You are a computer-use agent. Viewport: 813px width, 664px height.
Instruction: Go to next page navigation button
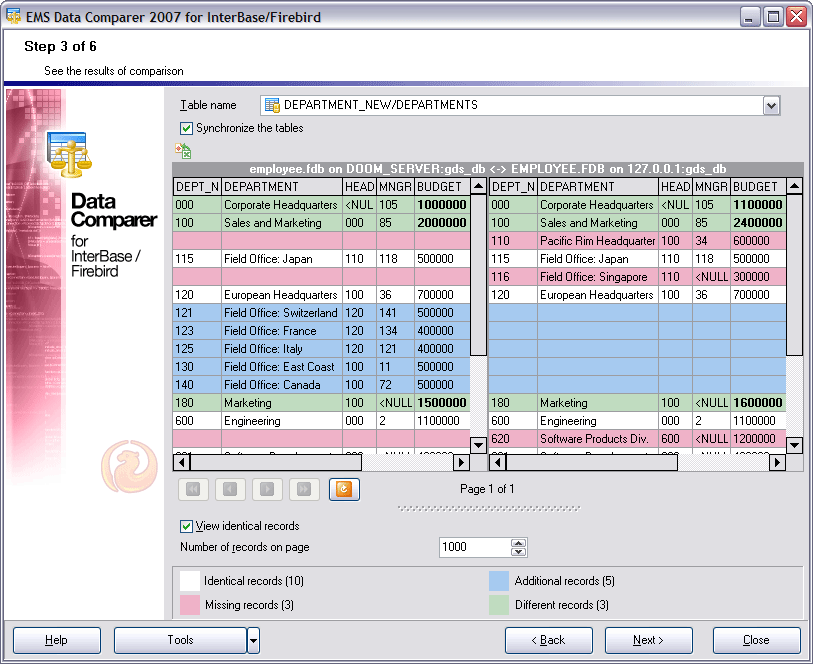268,489
